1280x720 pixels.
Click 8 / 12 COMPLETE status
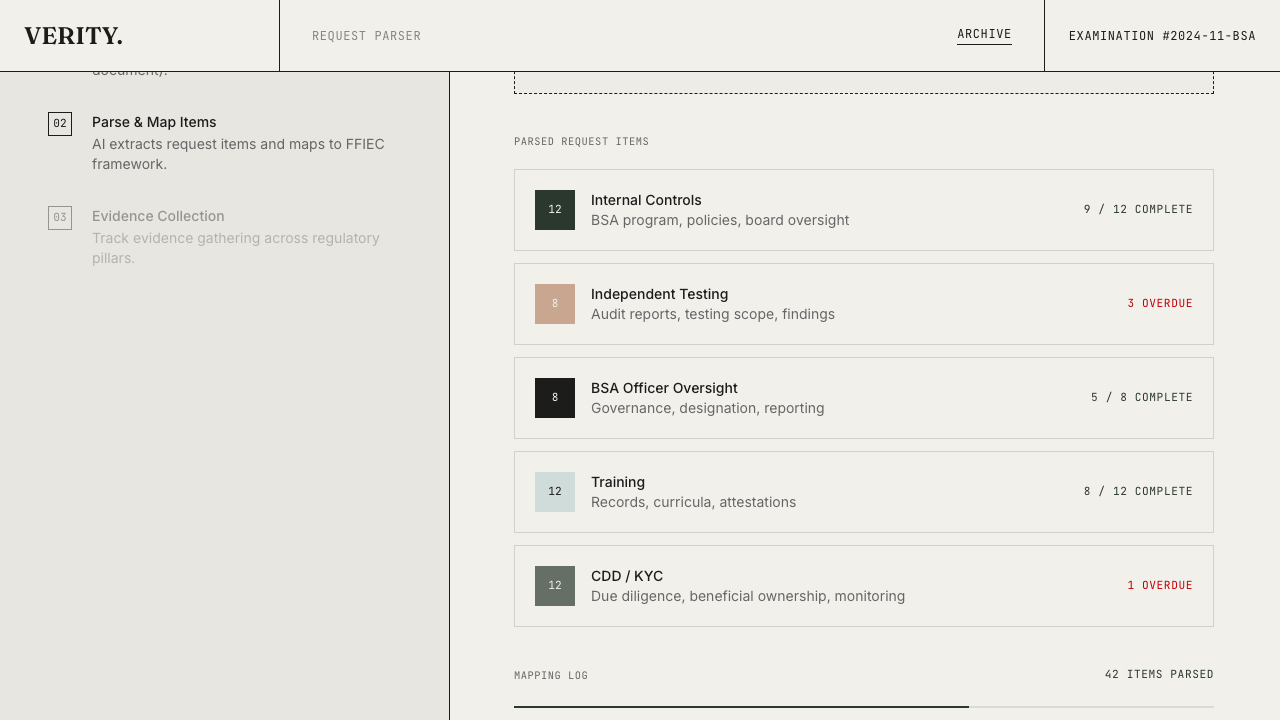click(1138, 492)
